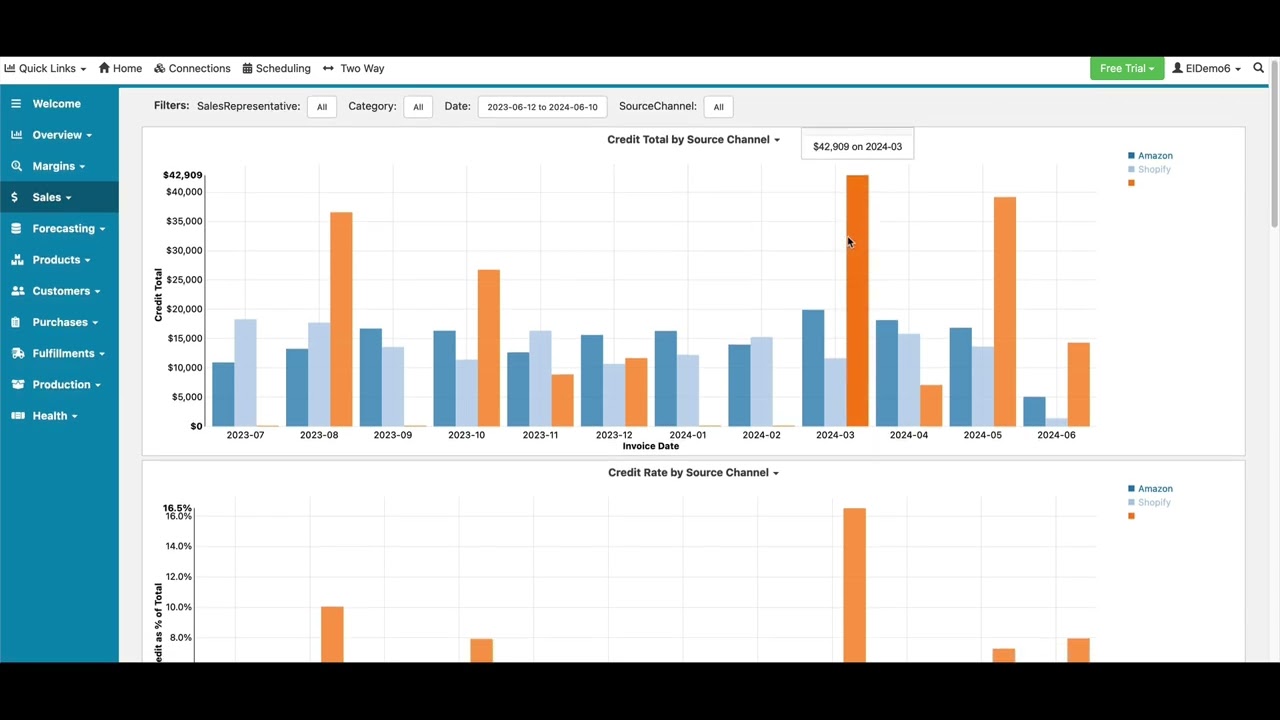This screenshot has height=720, width=1280.
Task: Open the EIDemo6 account dropdown
Action: 1207,68
